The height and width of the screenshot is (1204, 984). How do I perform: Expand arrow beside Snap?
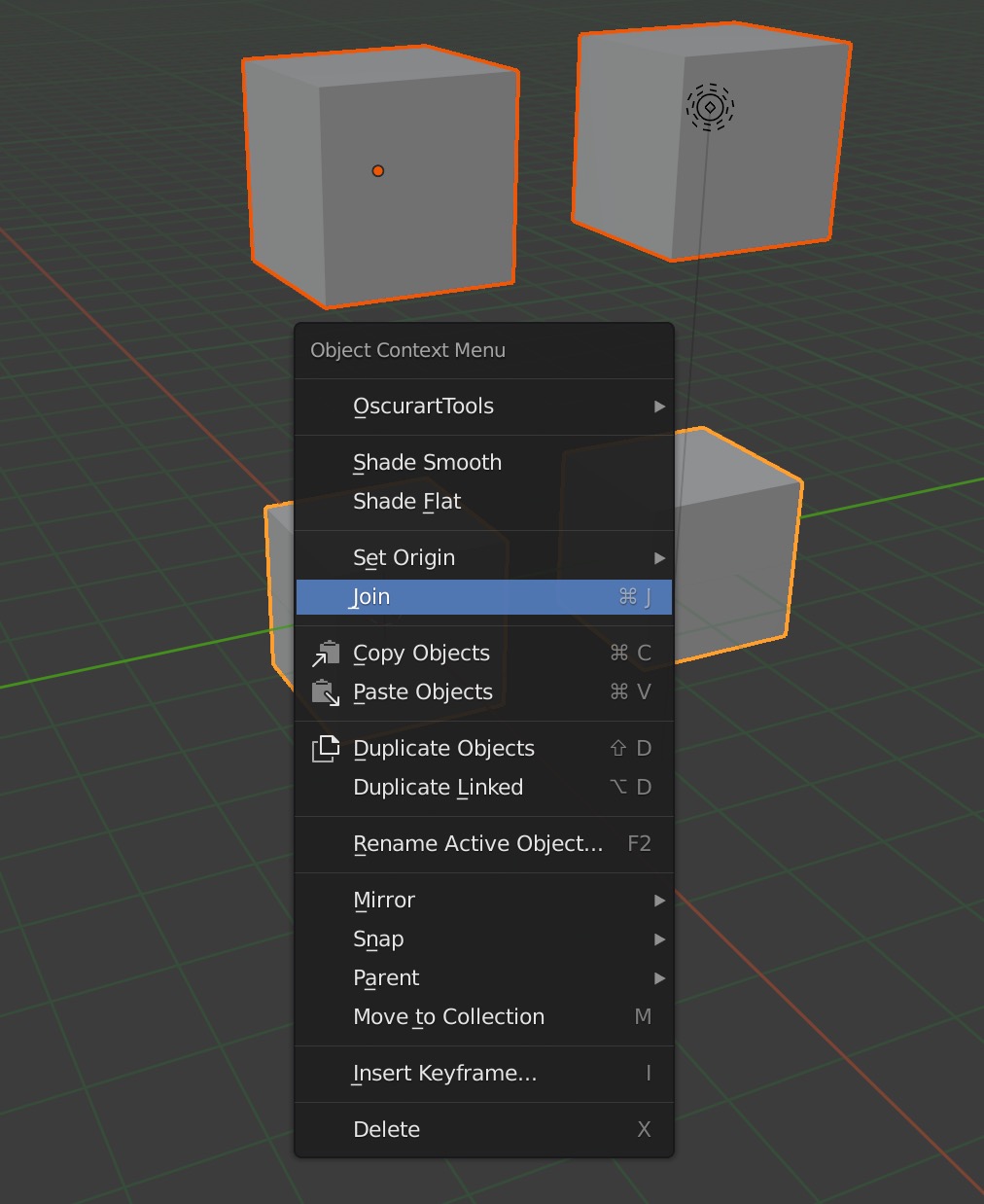pyautogui.click(x=659, y=939)
